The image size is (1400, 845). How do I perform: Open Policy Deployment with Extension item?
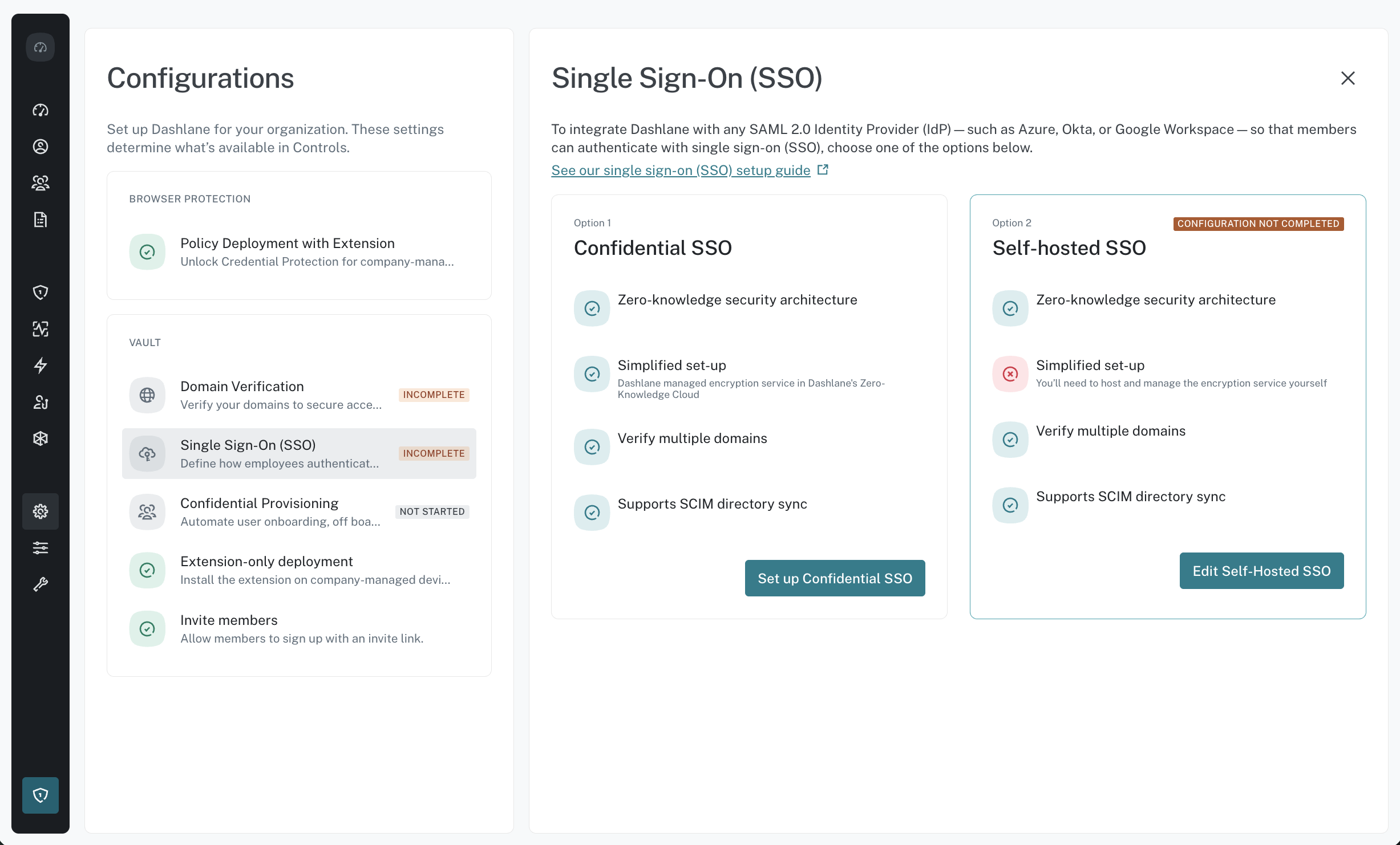pyautogui.click(x=299, y=252)
